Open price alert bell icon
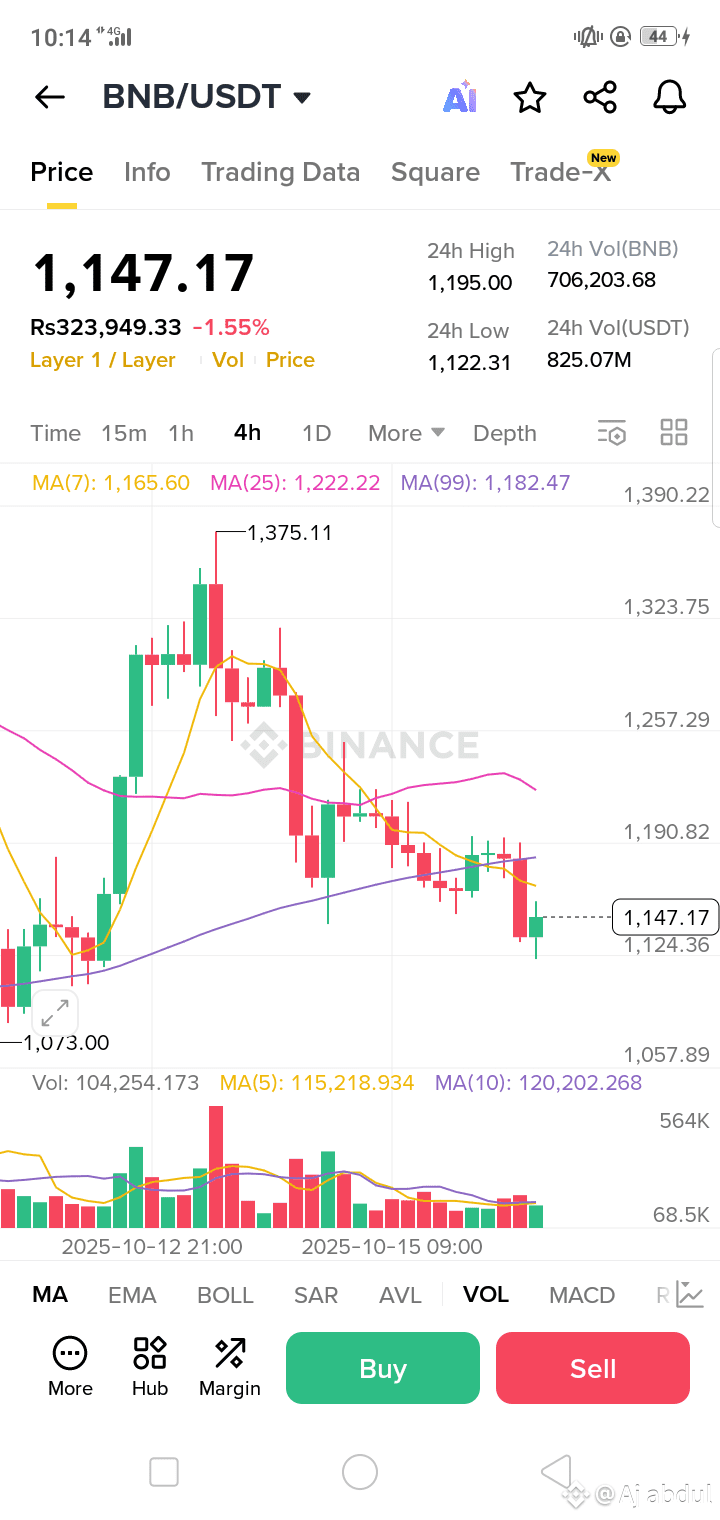The height and width of the screenshot is (1520, 720). [670, 98]
